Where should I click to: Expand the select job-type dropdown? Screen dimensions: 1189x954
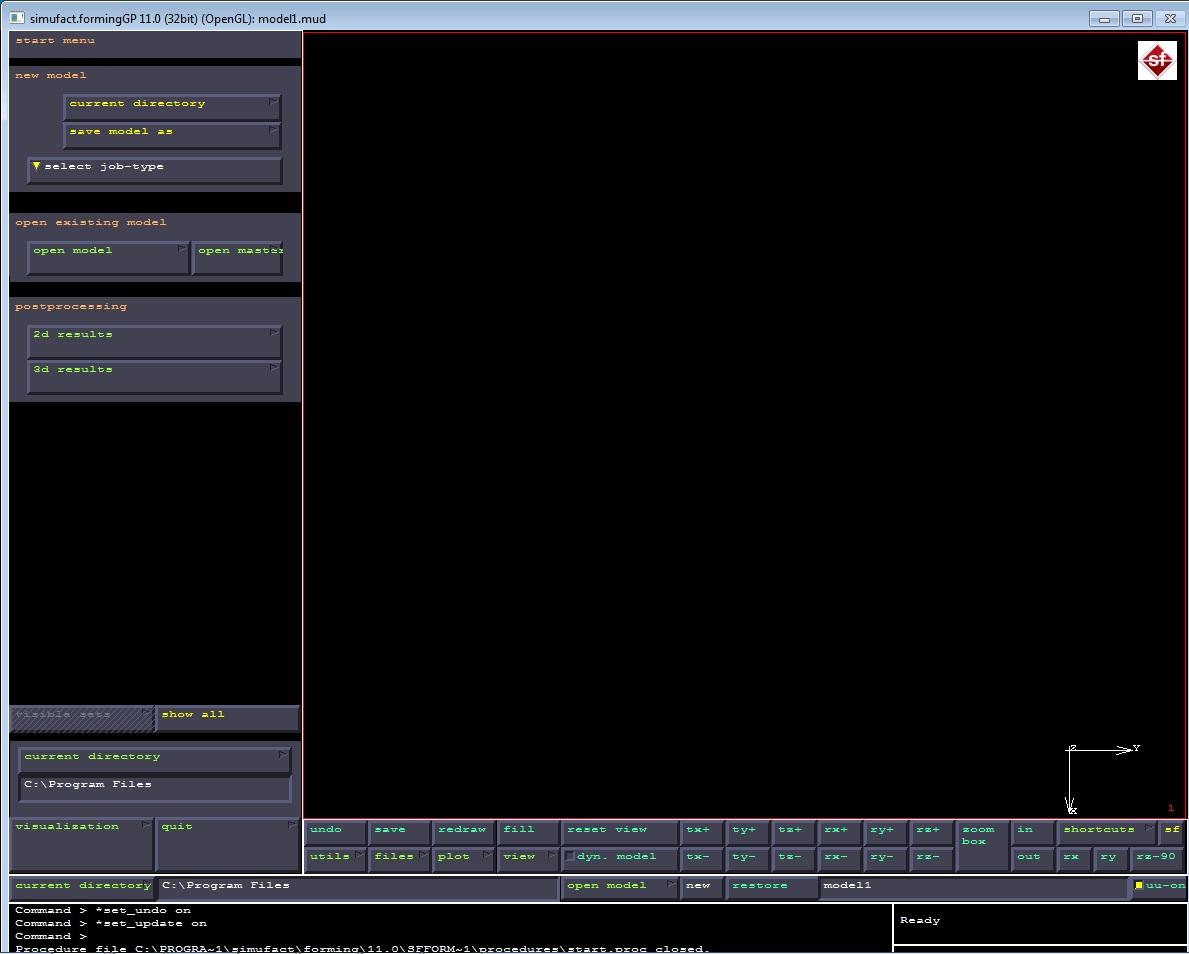[154, 168]
